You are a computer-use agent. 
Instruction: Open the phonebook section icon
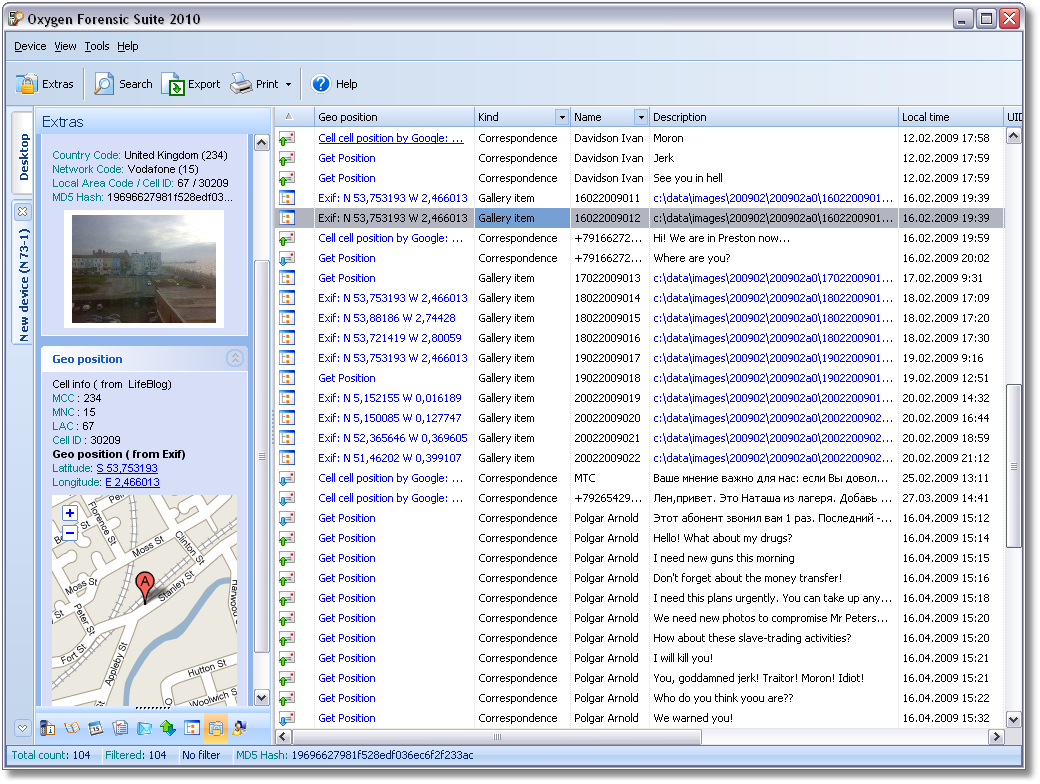coord(71,728)
